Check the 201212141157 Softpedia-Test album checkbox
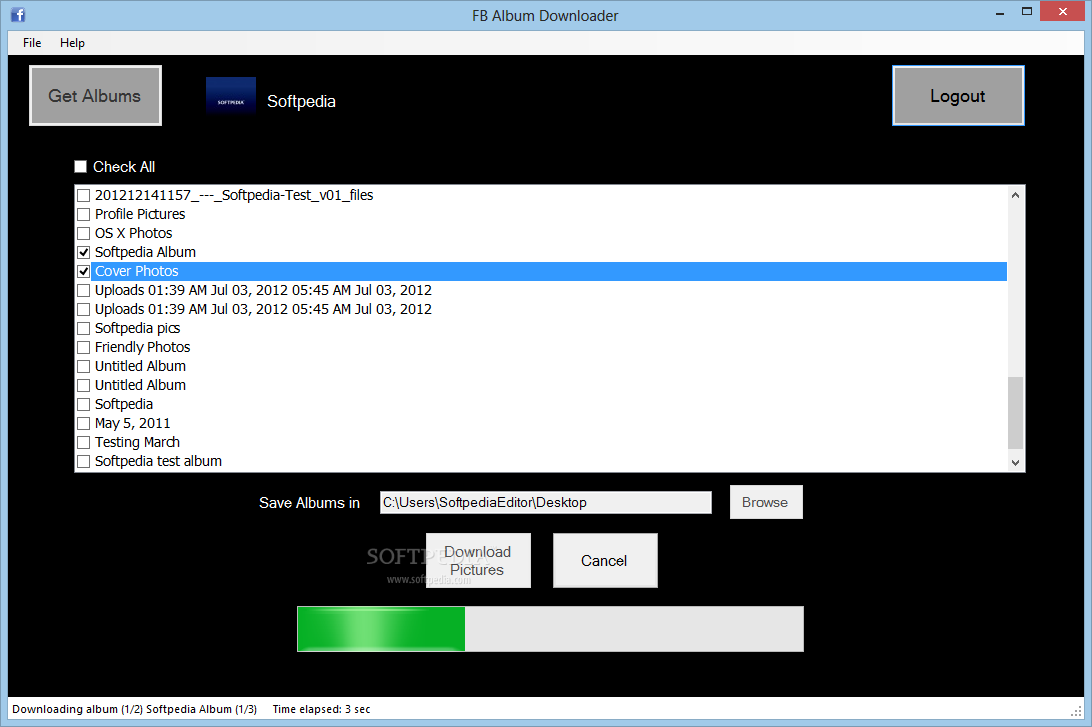The height and width of the screenshot is (727, 1092). click(84, 195)
